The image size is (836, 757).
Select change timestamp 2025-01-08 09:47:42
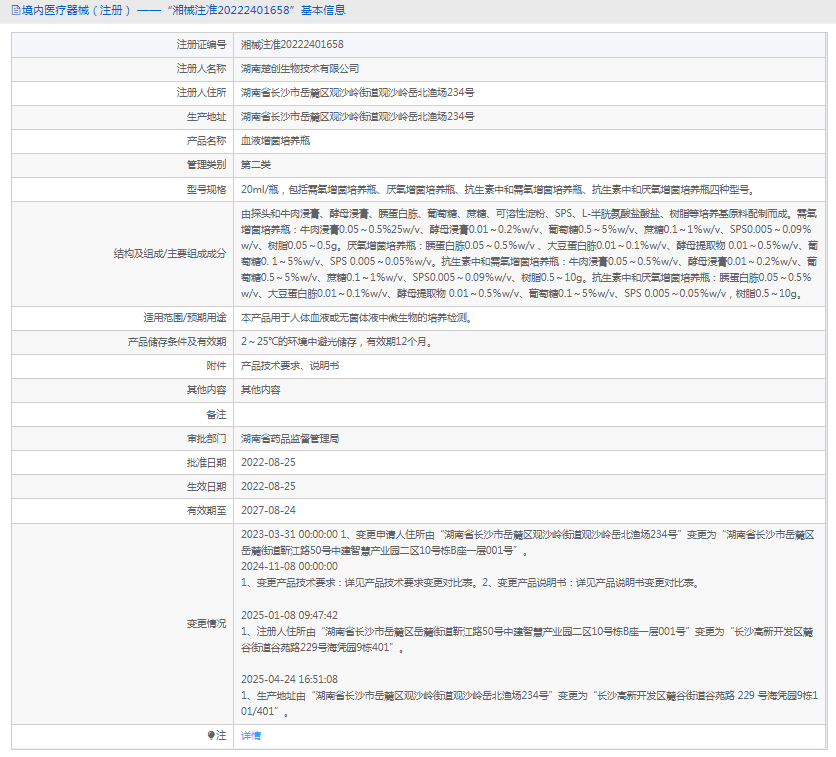click(x=289, y=616)
